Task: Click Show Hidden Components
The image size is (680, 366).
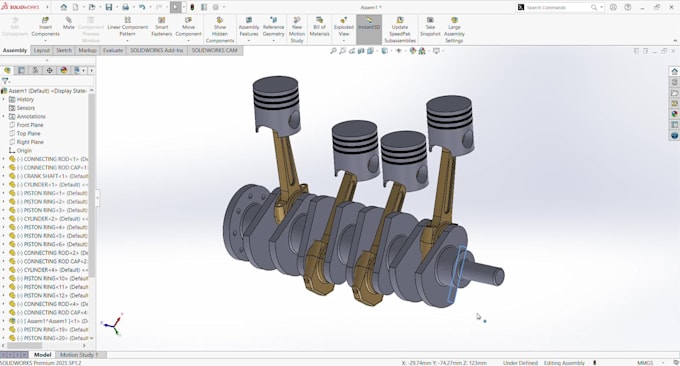Action: tap(220, 30)
